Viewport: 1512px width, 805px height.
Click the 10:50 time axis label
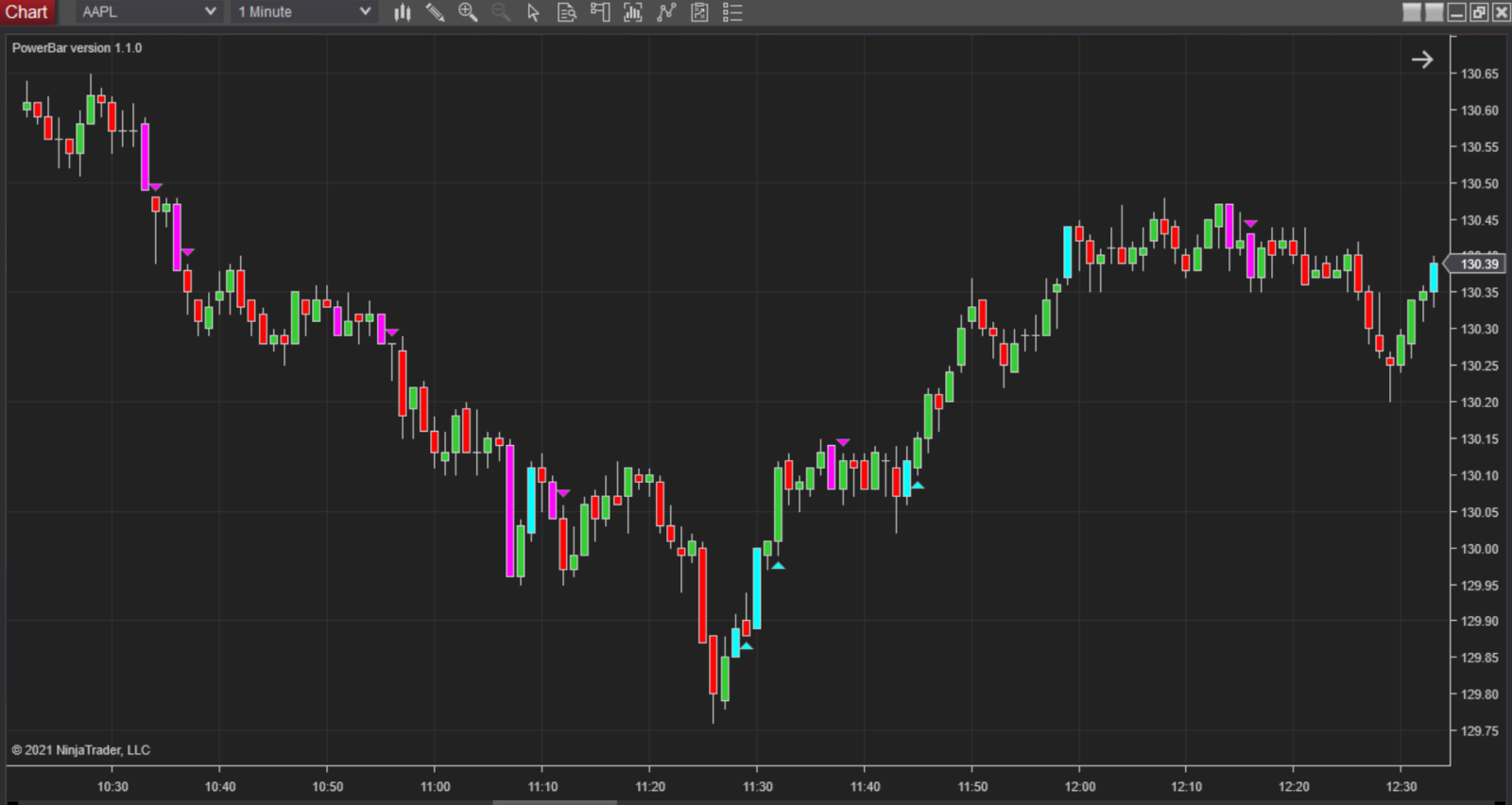click(x=328, y=786)
